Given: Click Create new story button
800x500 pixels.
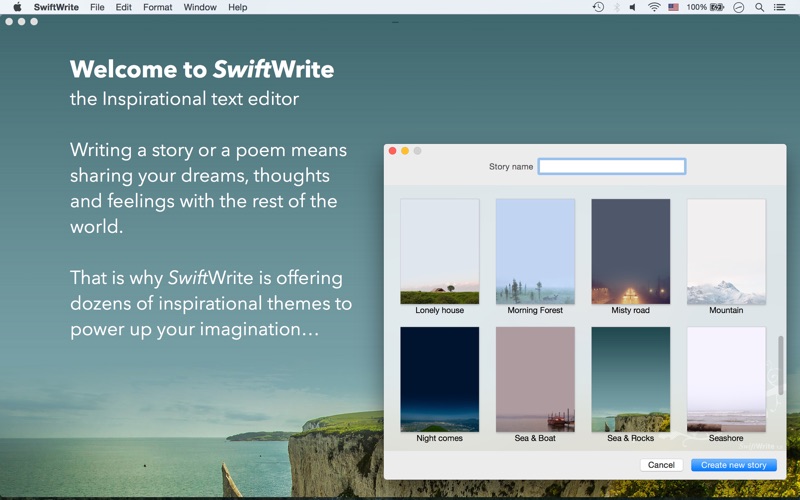Looking at the screenshot, I should pos(734,465).
